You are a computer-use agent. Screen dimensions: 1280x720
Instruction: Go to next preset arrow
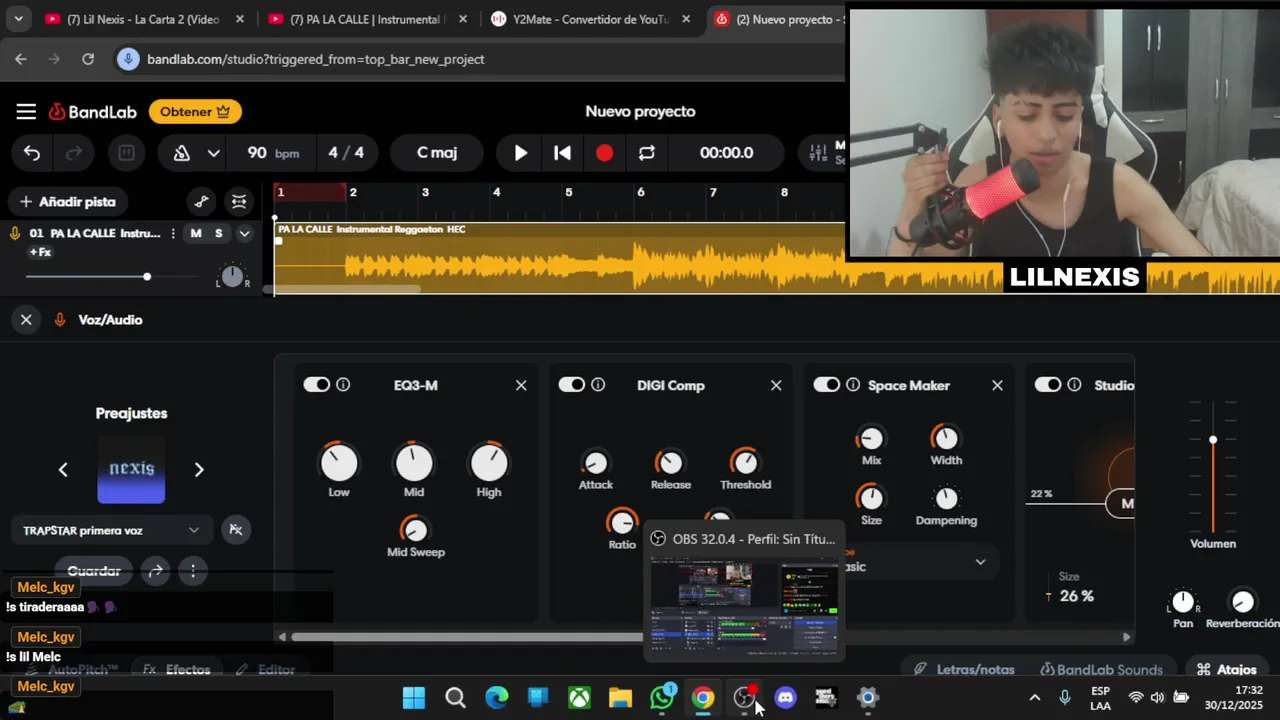click(199, 469)
